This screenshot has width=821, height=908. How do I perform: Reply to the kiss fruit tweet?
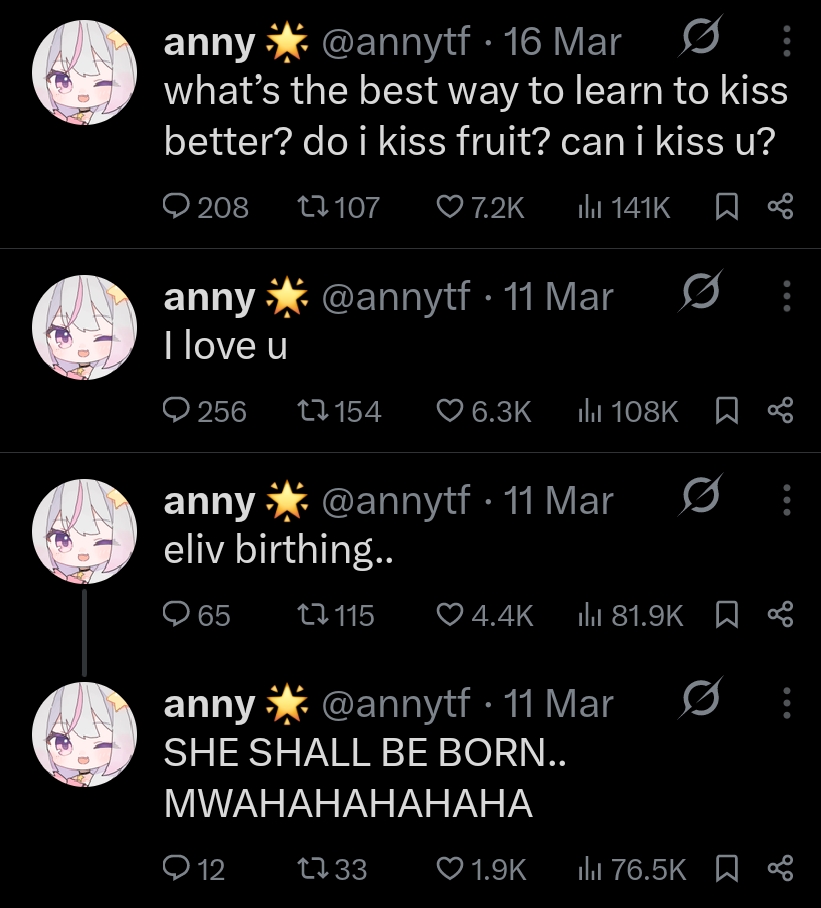(205, 207)
